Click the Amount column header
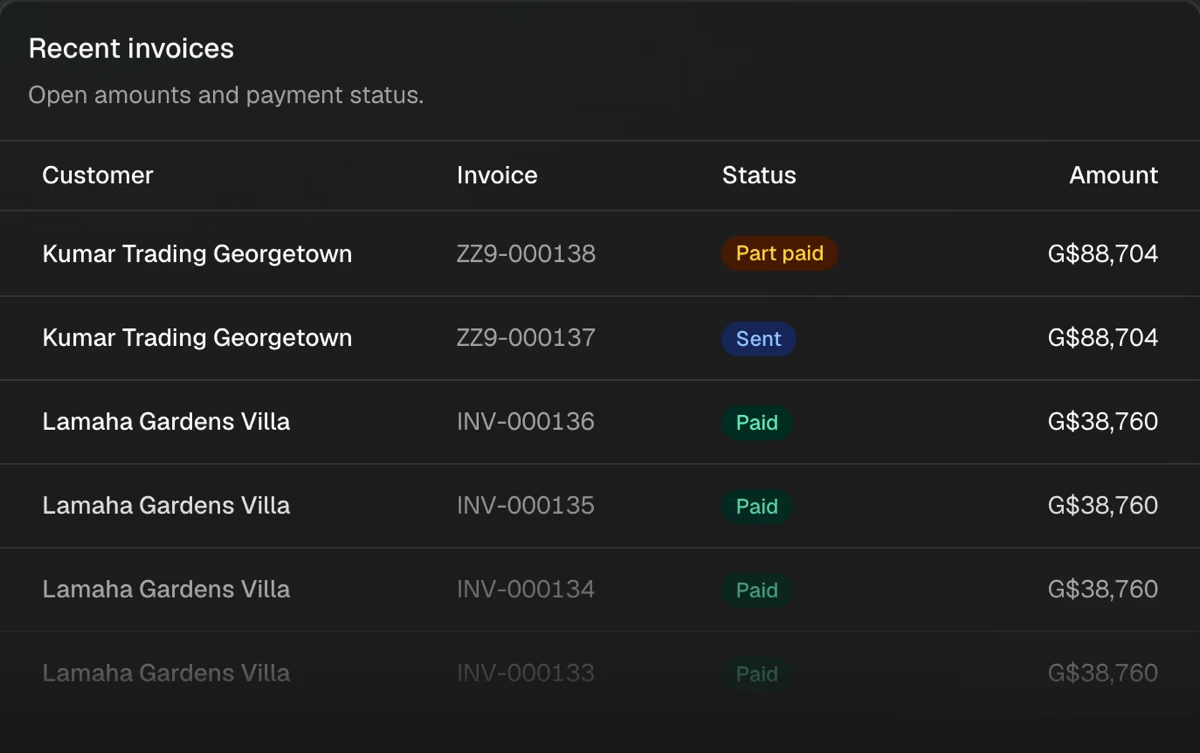This screenshot has width=1200, height=753. tap(1113, 175)
